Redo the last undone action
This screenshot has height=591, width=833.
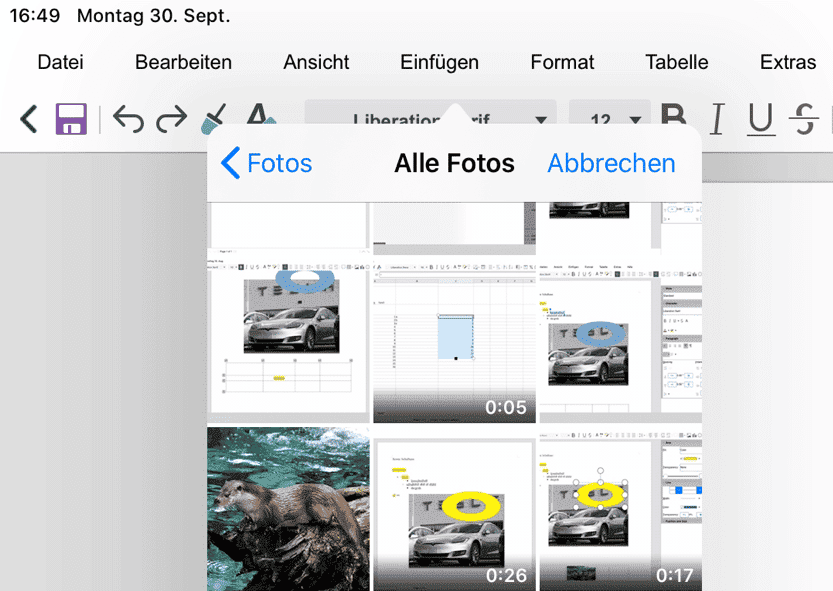(171, 119)
